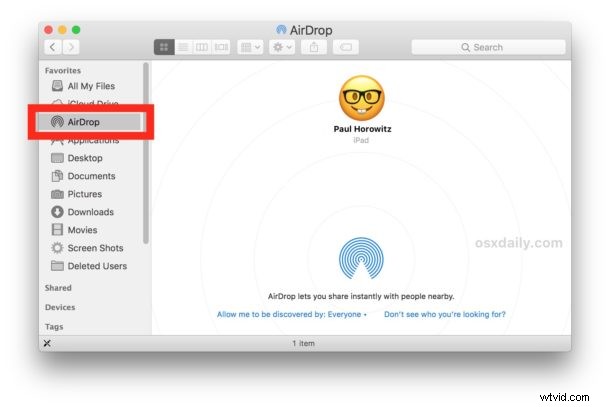Click the AirDrop sidebar icon
The image size is (610, 407).
click(57, 122)
